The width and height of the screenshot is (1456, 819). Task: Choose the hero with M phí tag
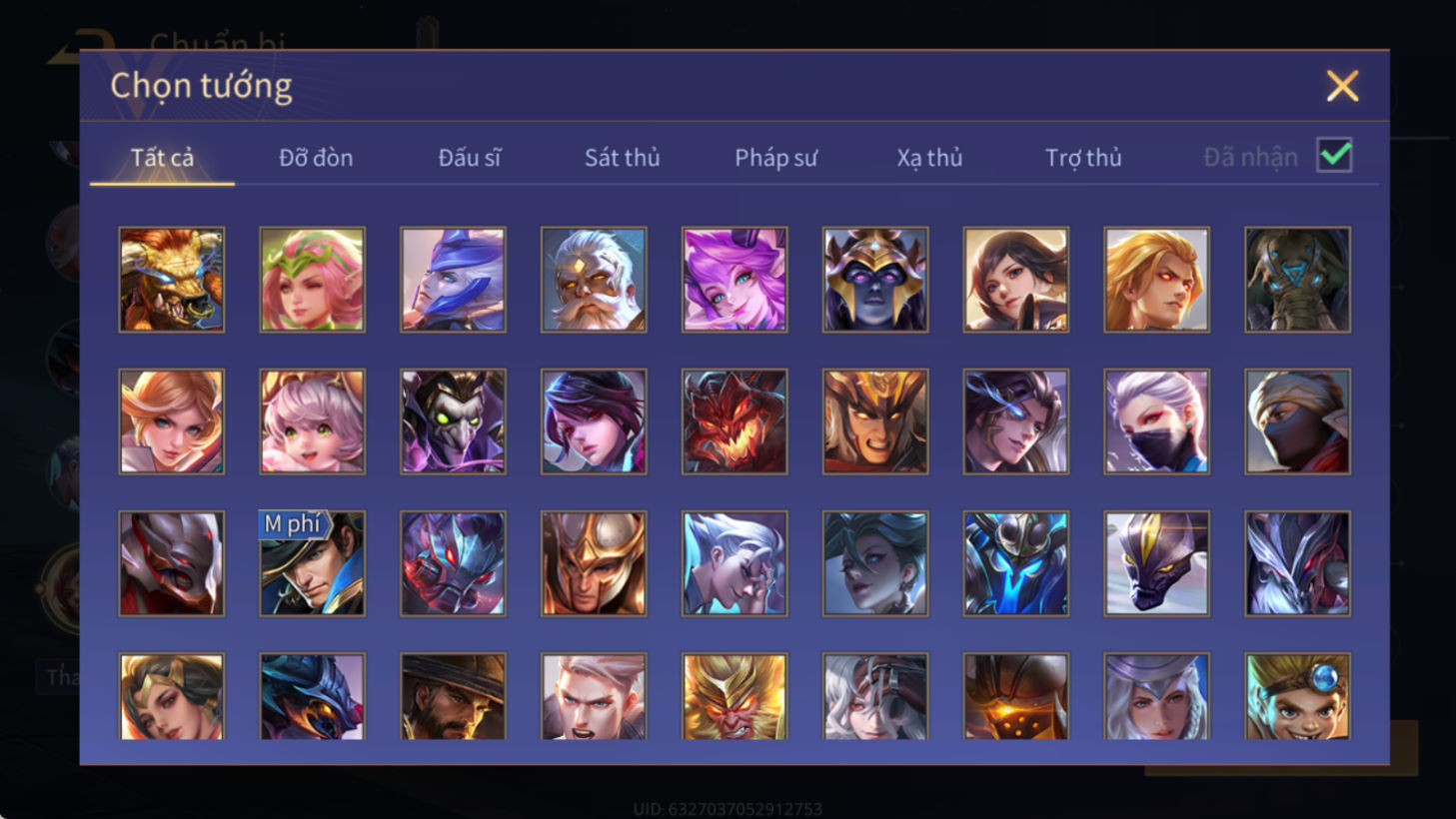pyautogui.click(x=313, y=563)
